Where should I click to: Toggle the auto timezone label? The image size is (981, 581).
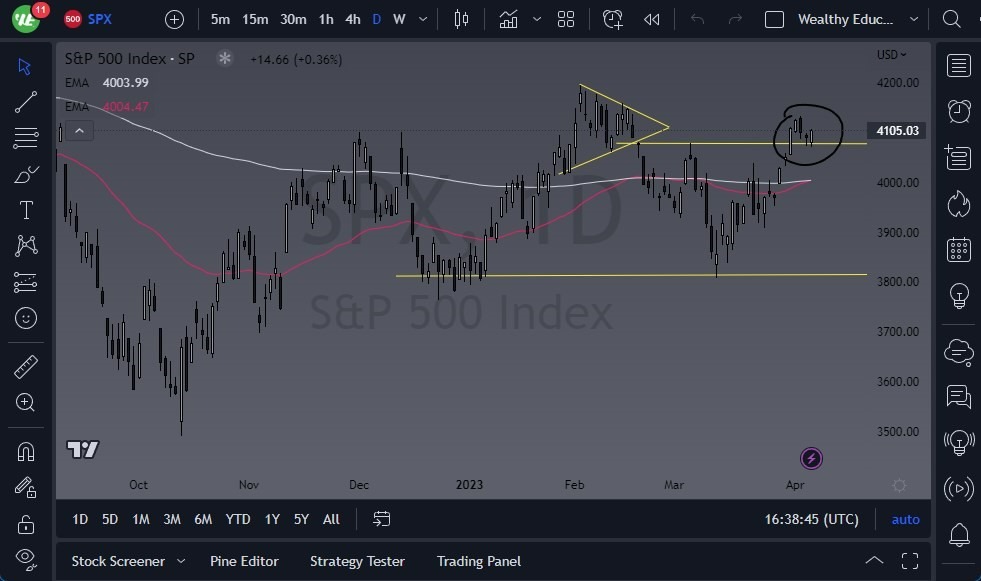[905, 519]
